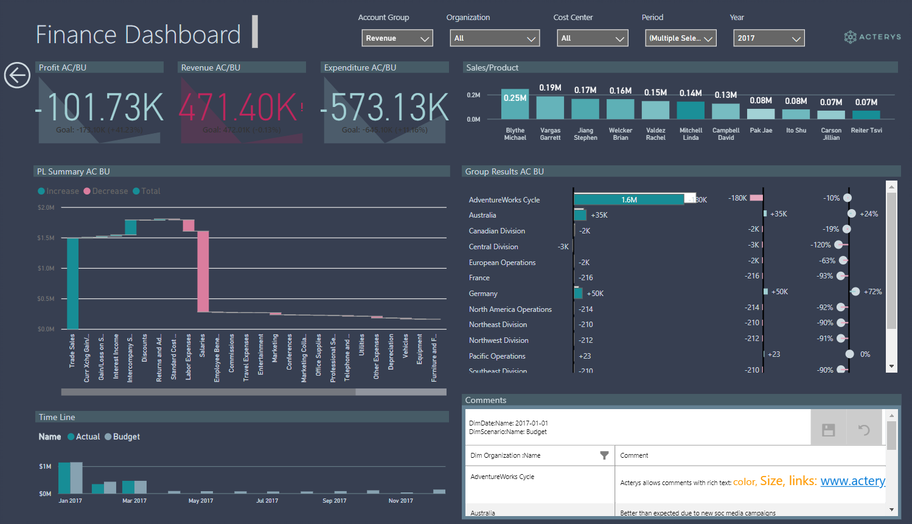Click the Sales/Product panel title
The image size is (912, 524).
492,67
